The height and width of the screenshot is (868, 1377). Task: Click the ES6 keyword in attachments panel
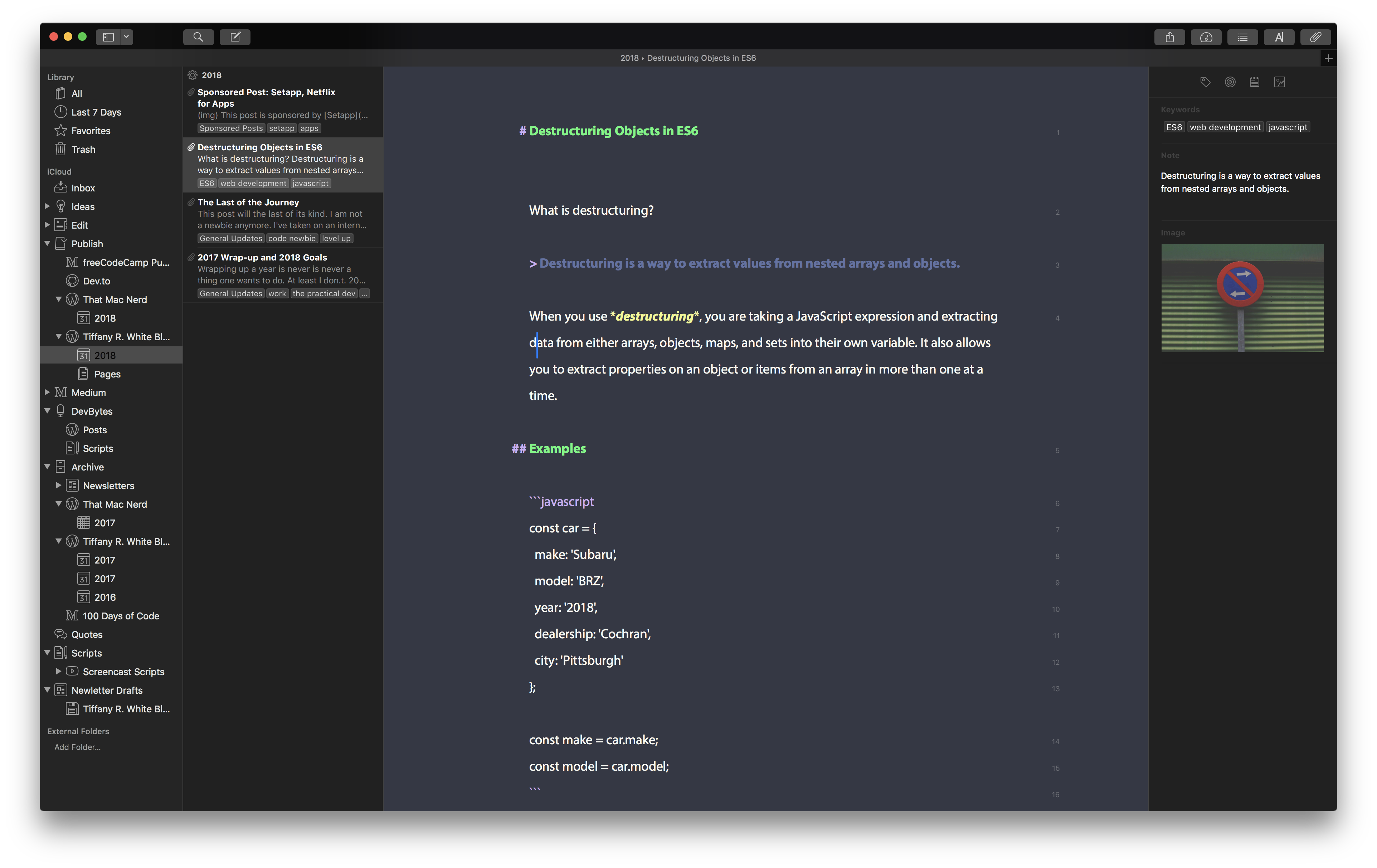(x=1174, y=127)
